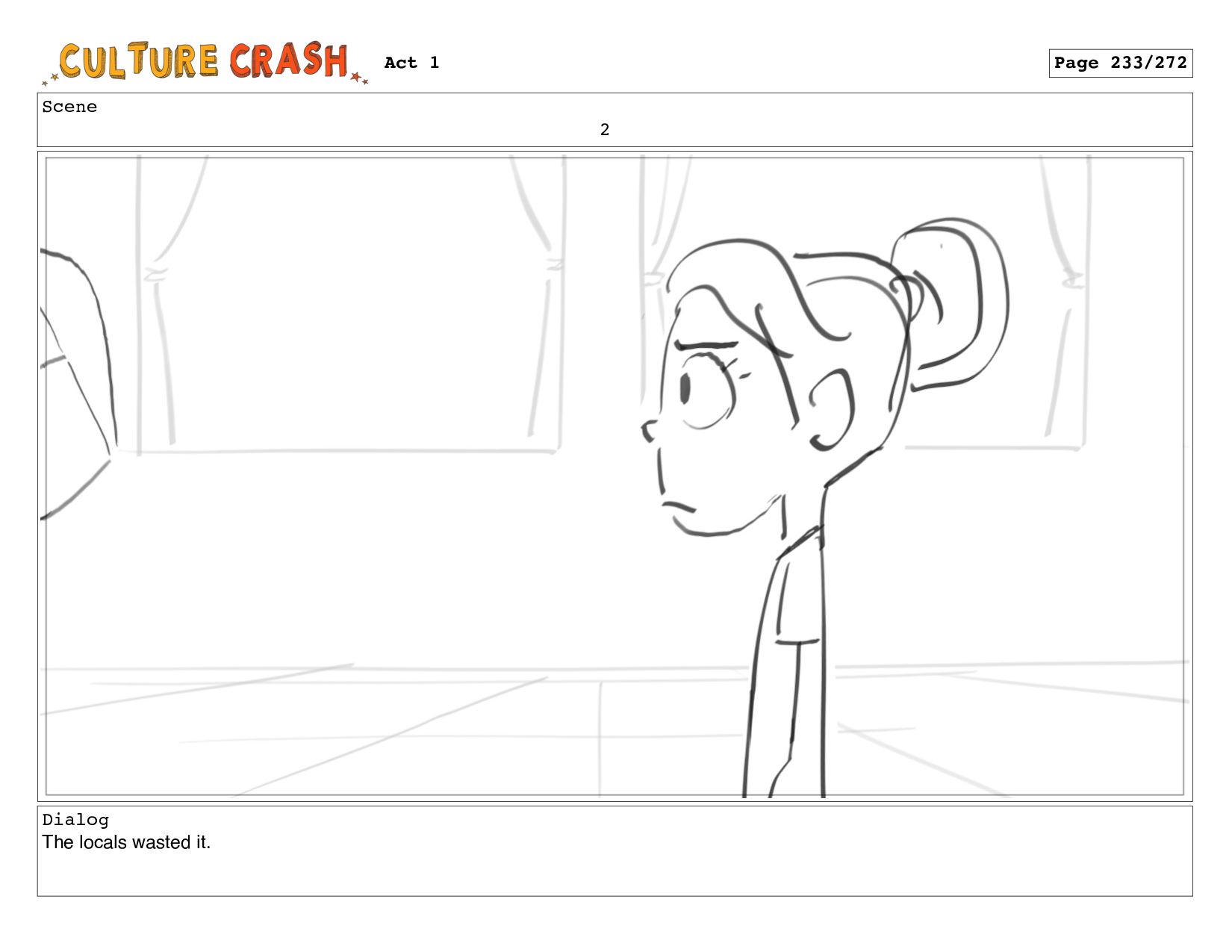Screen dimensions: 1232x952
Task: Click the scene number '2'
Action: tap(605, 130)
